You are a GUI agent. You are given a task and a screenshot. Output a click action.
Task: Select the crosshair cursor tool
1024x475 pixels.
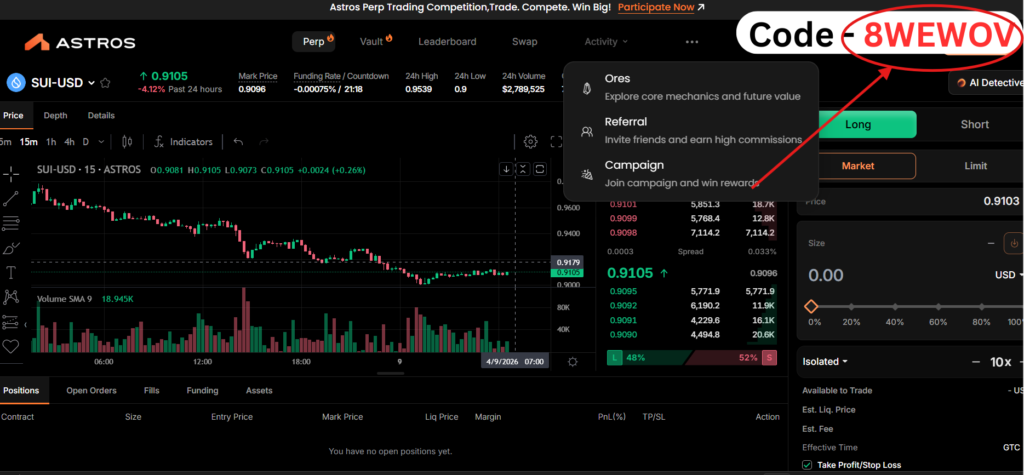(11, 174)
